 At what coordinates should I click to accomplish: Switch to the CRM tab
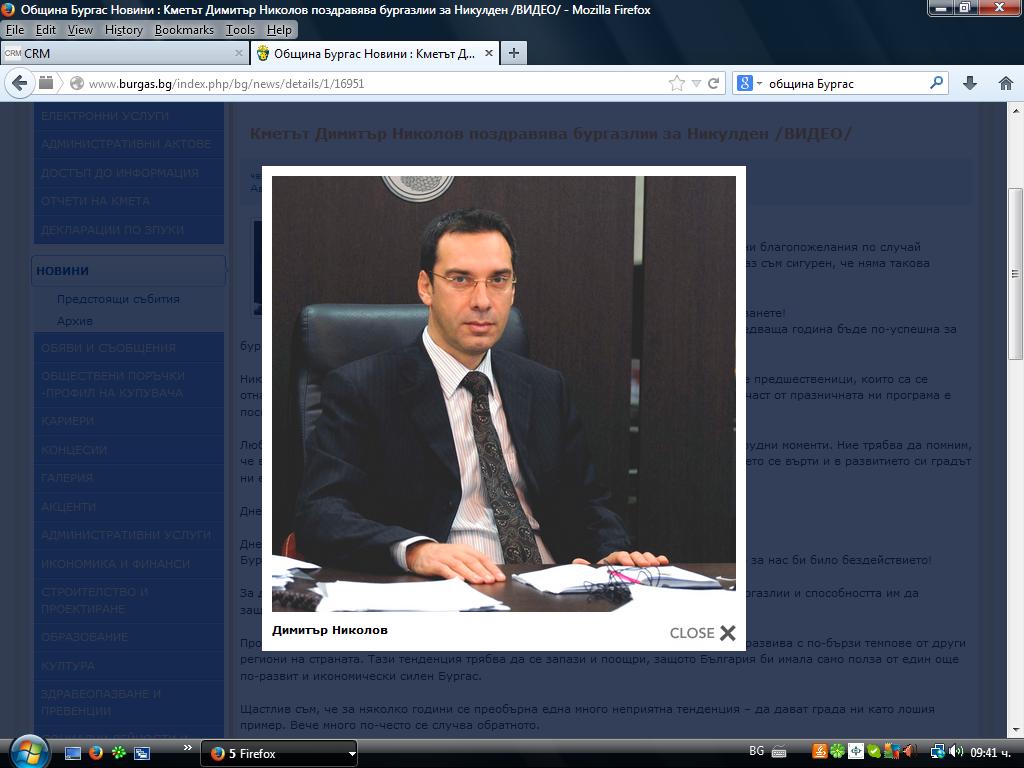tap(124, 54)
